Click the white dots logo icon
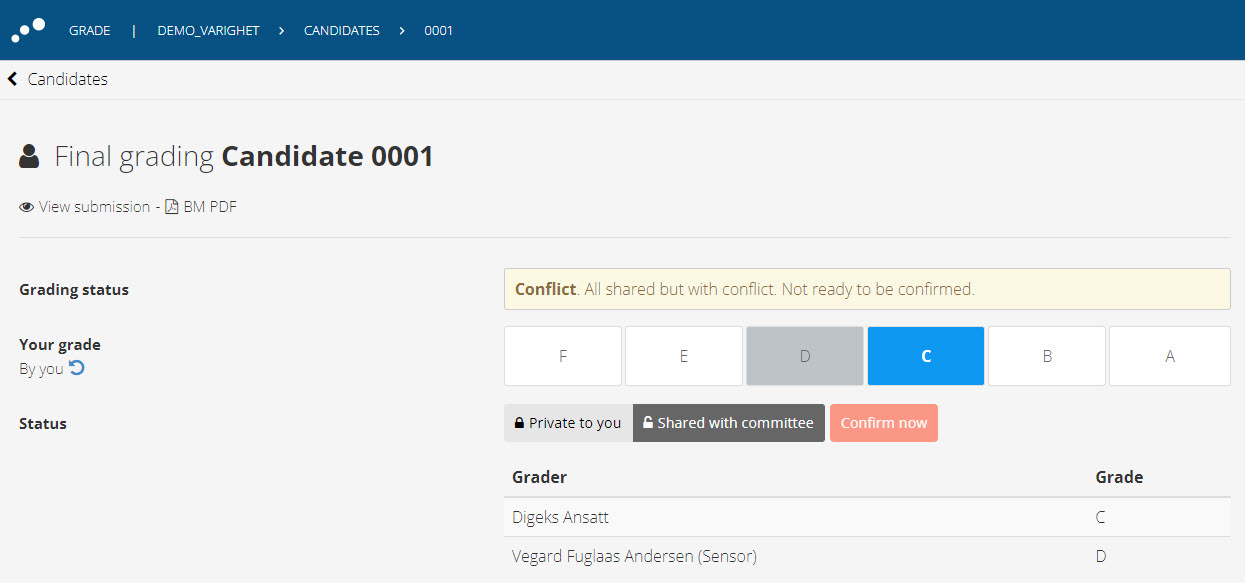 tap(28, 30)
